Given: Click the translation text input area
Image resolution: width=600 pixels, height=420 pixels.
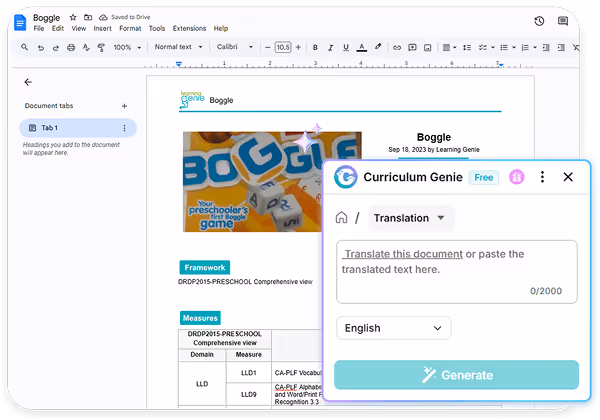Looking at the screenshot, I should 457,272.
